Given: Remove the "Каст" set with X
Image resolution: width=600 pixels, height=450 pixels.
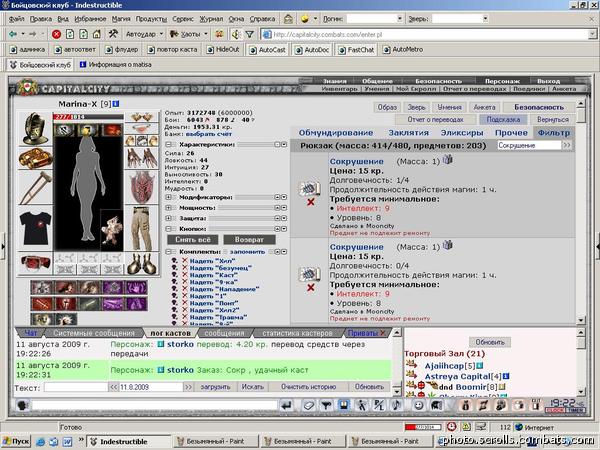Looking at the screenshot, I should [184, 275].
